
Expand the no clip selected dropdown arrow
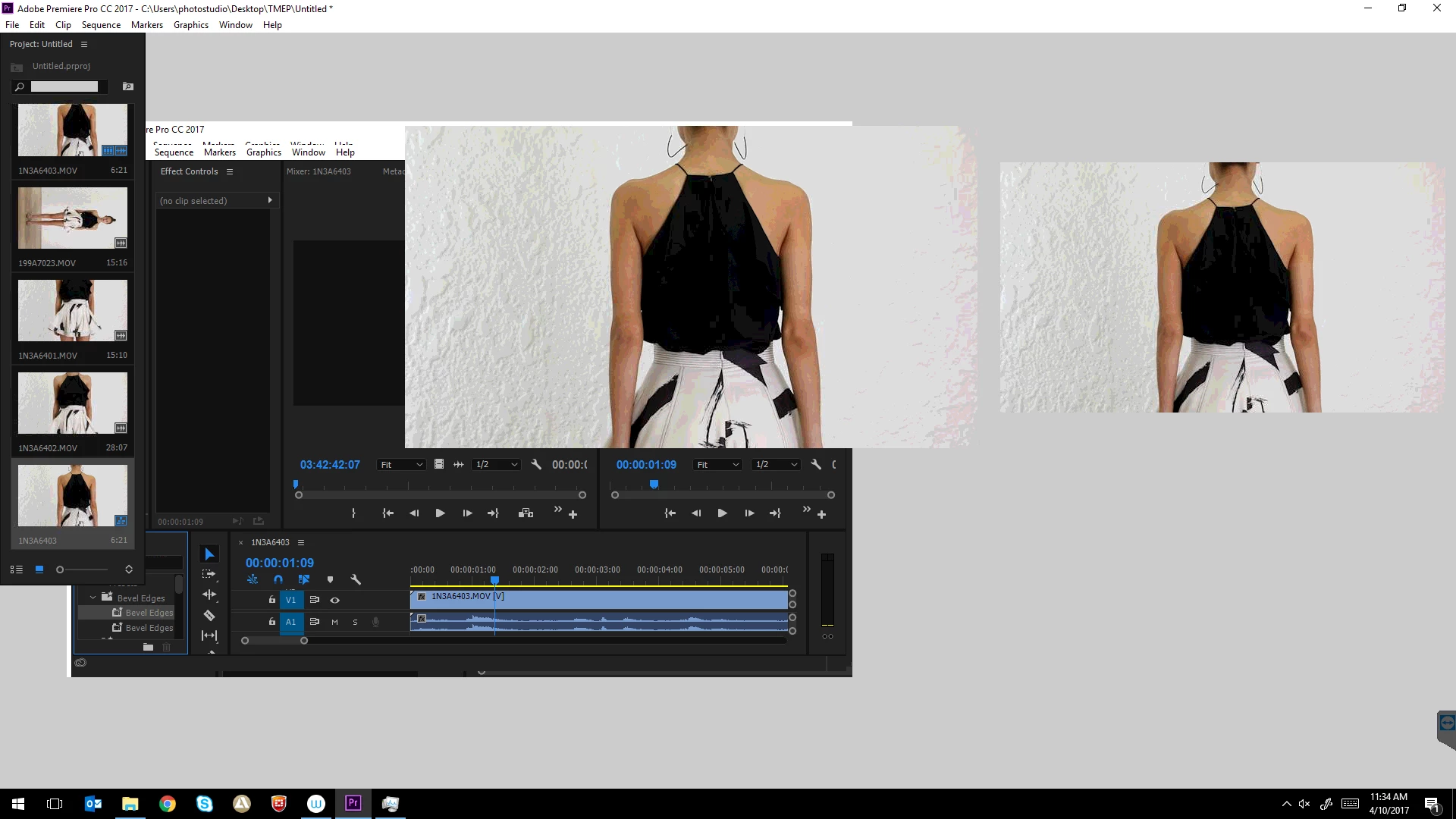[270, 200]
